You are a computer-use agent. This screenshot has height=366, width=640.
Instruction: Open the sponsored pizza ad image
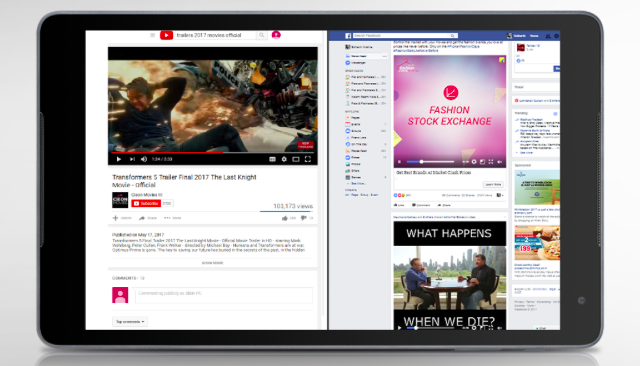537,243
